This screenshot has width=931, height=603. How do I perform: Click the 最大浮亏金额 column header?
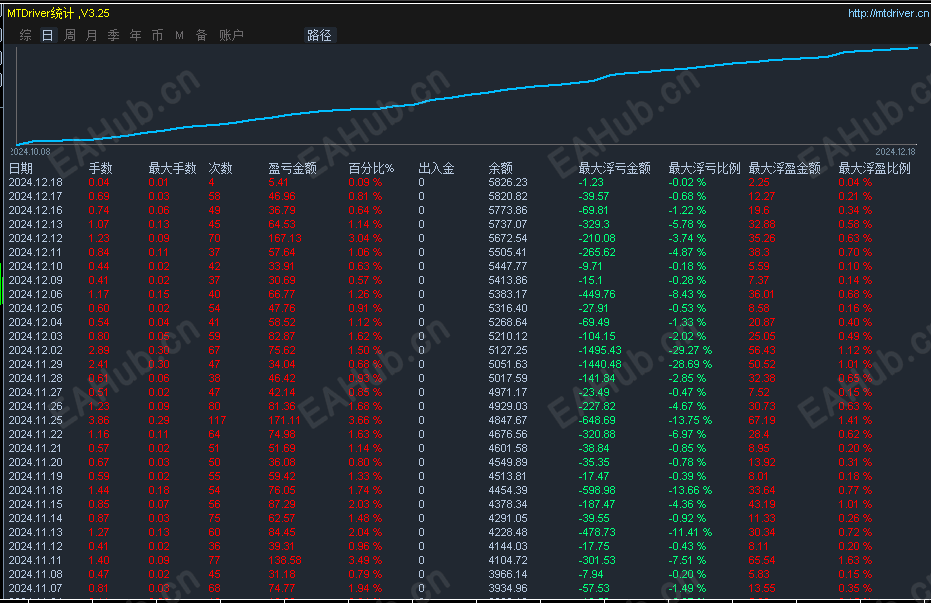tap(615, 169)
